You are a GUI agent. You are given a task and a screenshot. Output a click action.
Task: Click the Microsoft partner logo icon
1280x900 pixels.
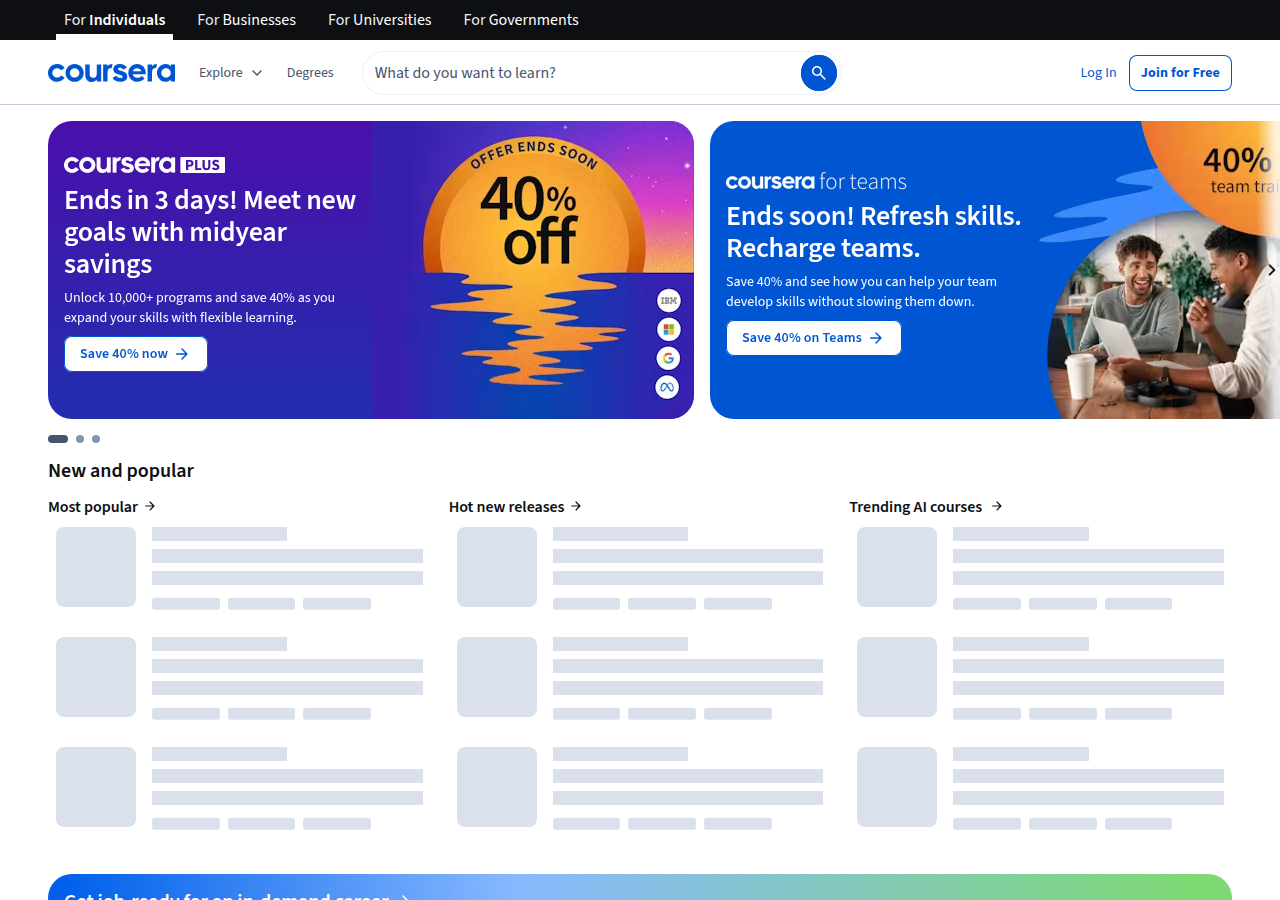coord(668,329)
